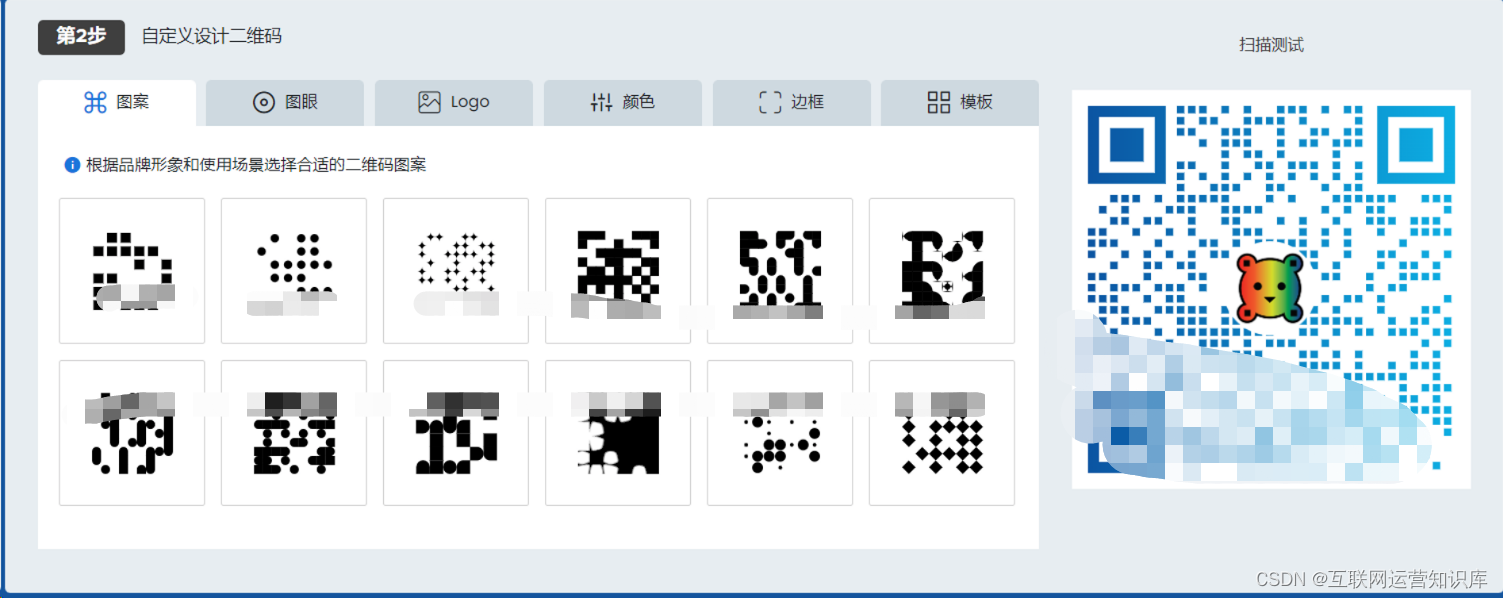Open the 图案 pattern tab
Viewport: 1503px width, 598px height.
[117, 102]
